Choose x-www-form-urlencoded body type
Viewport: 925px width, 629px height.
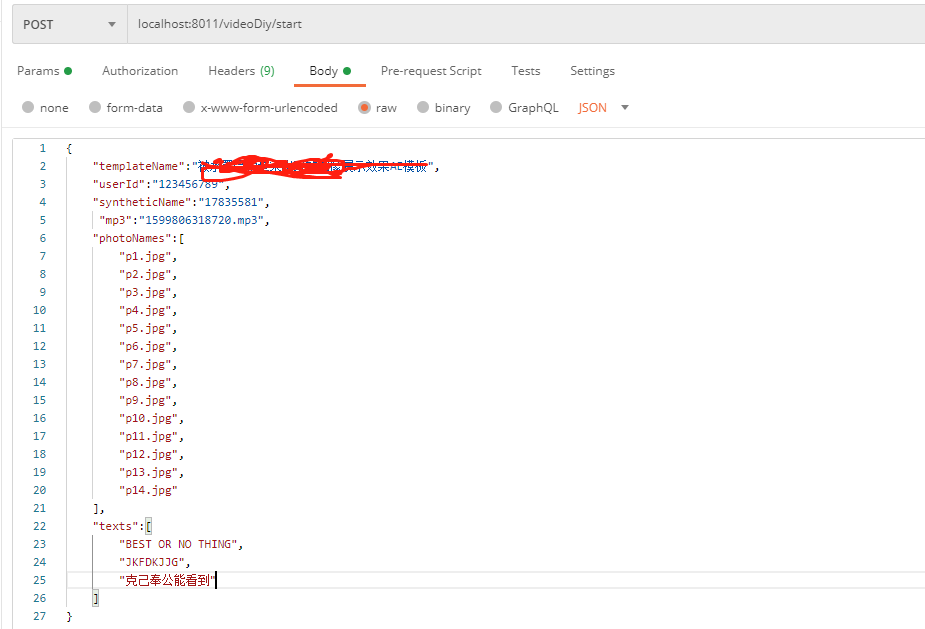(189, 107)
